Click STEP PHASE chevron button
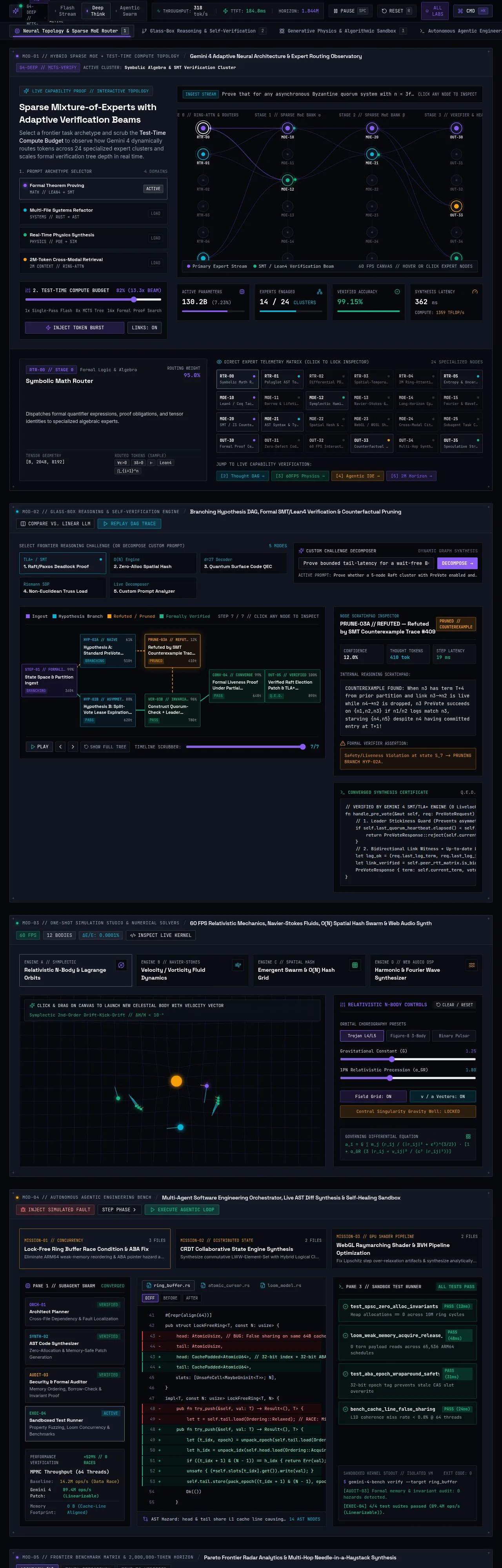 tap(120, 1209)
